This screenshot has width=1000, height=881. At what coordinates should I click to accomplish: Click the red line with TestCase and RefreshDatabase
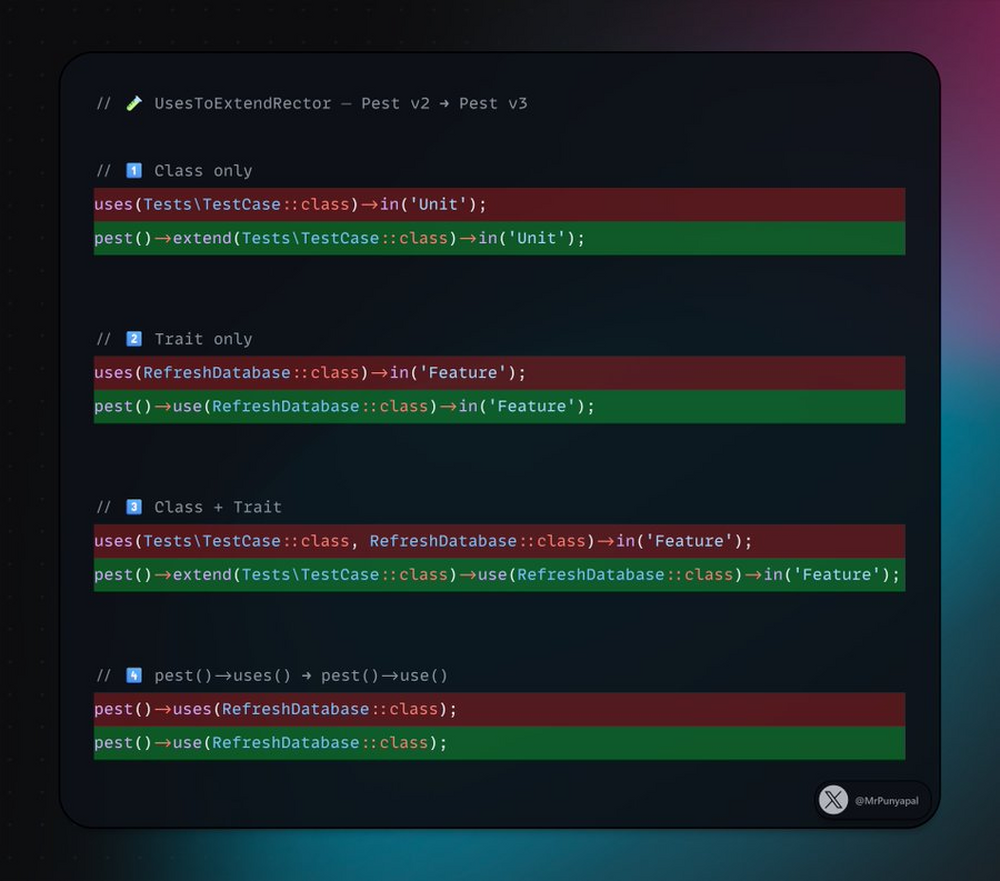(423, 541)
